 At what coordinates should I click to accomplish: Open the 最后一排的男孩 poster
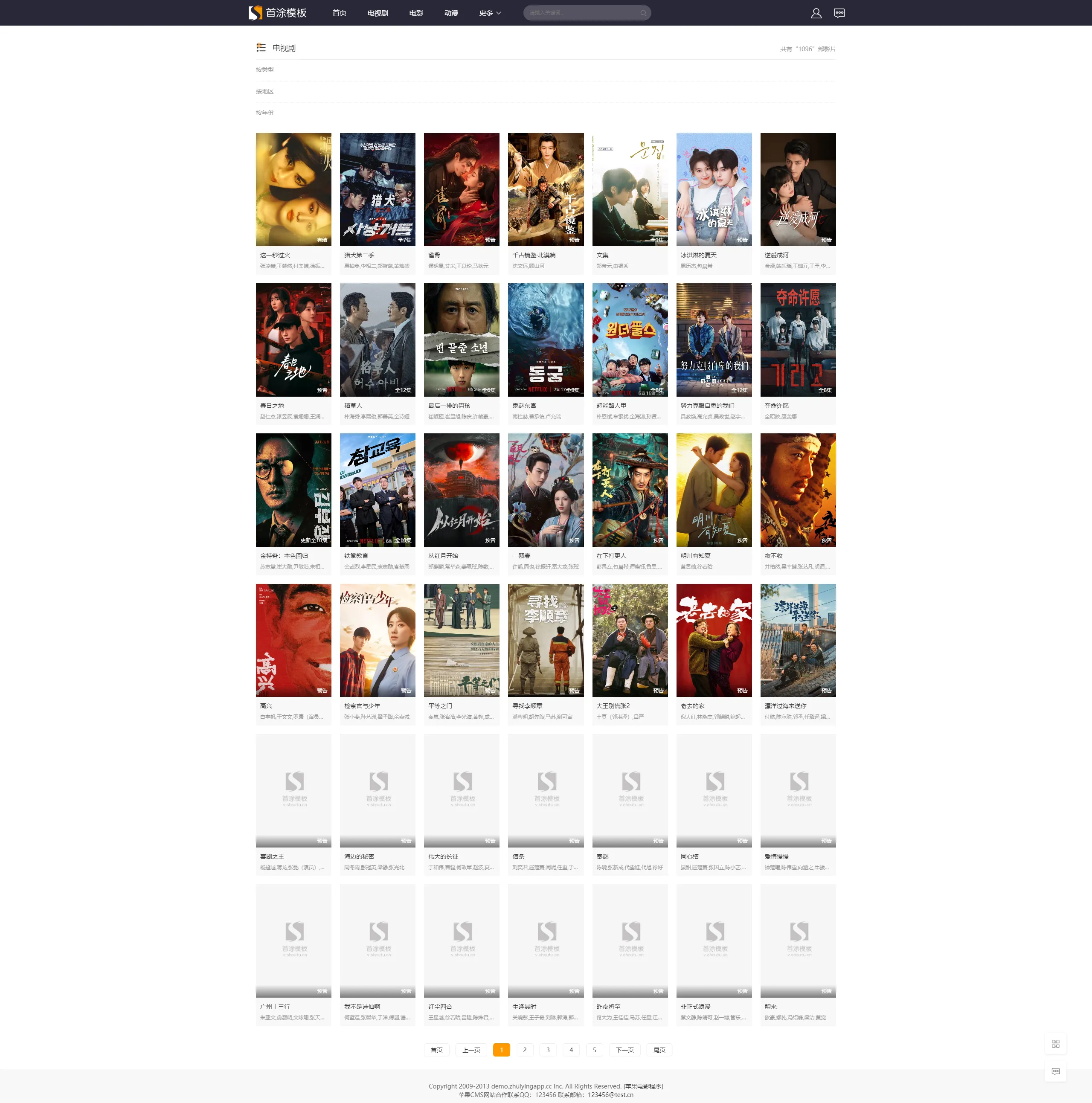461,340
